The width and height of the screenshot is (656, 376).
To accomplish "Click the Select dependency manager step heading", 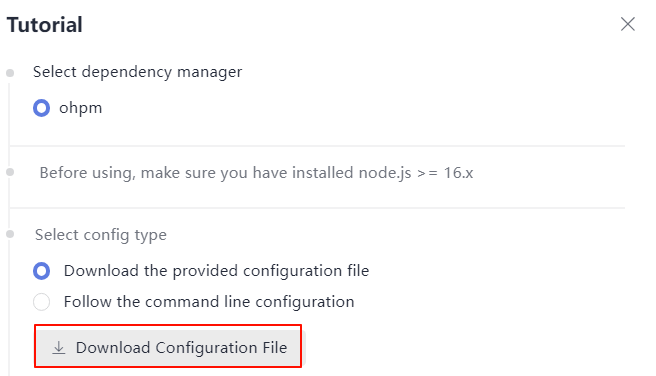I will 137,72.
